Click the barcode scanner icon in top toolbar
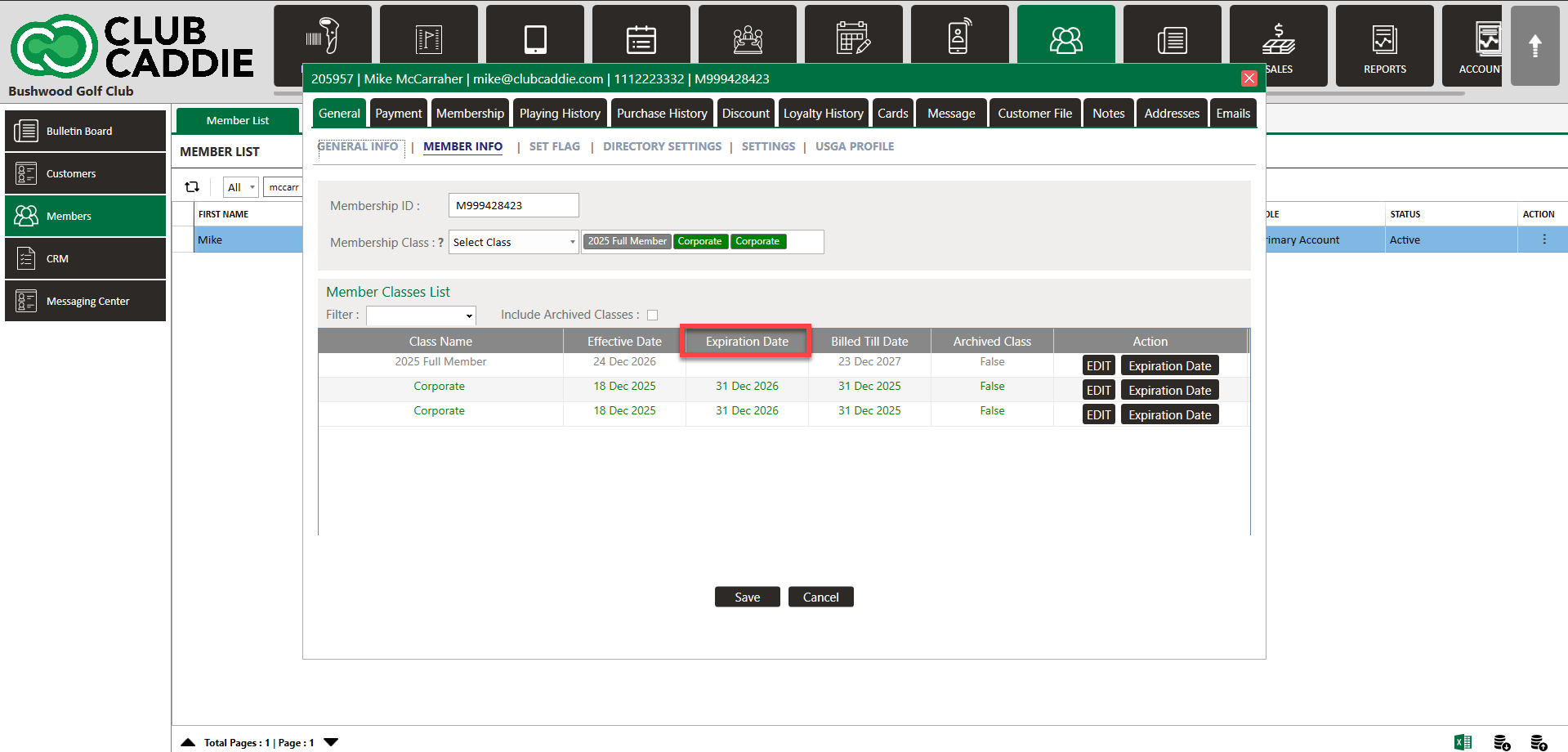 click(322, 37)
